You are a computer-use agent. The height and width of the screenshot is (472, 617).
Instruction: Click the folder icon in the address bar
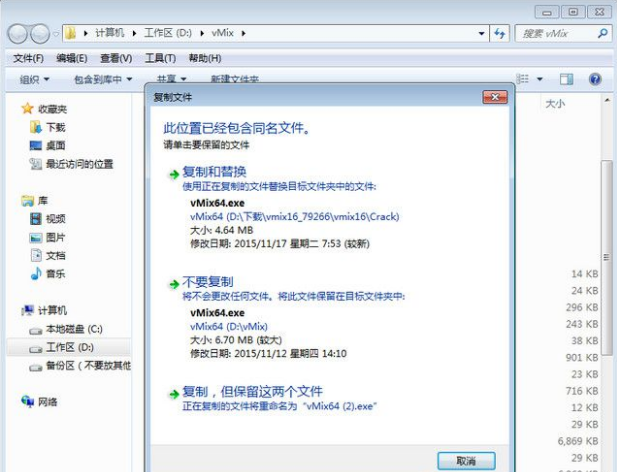[70, 33]
